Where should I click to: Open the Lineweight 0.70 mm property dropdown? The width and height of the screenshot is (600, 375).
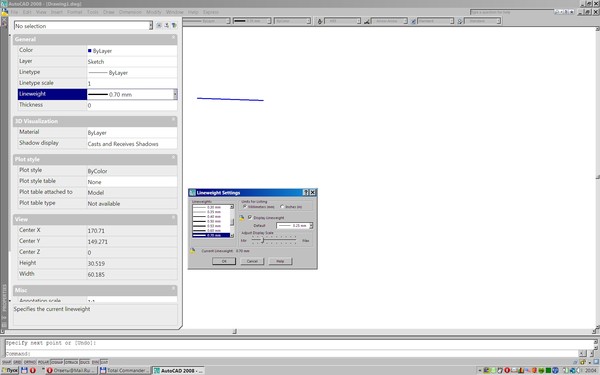coord(175,94)
